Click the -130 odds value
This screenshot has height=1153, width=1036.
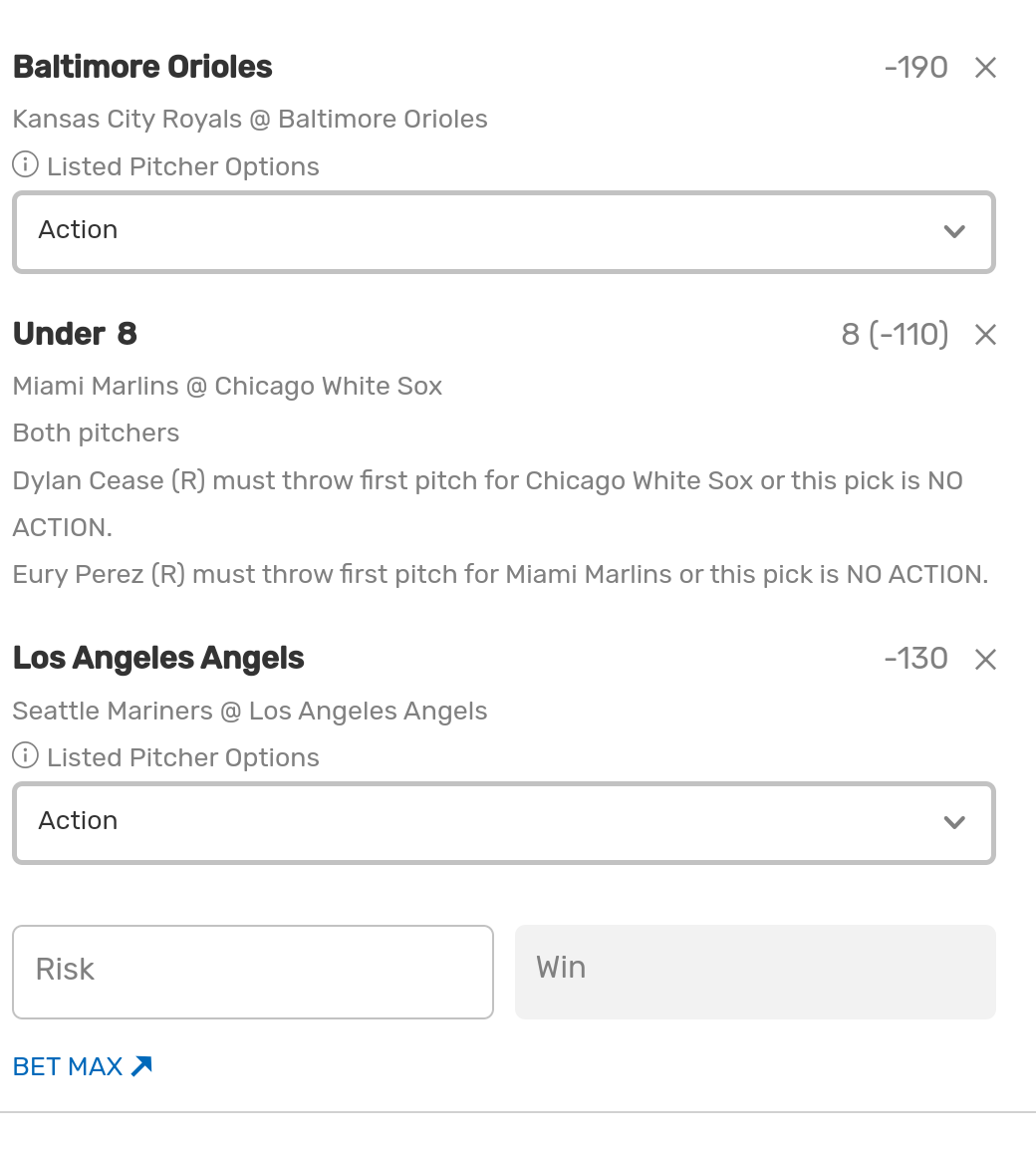(x=915, y=659)
